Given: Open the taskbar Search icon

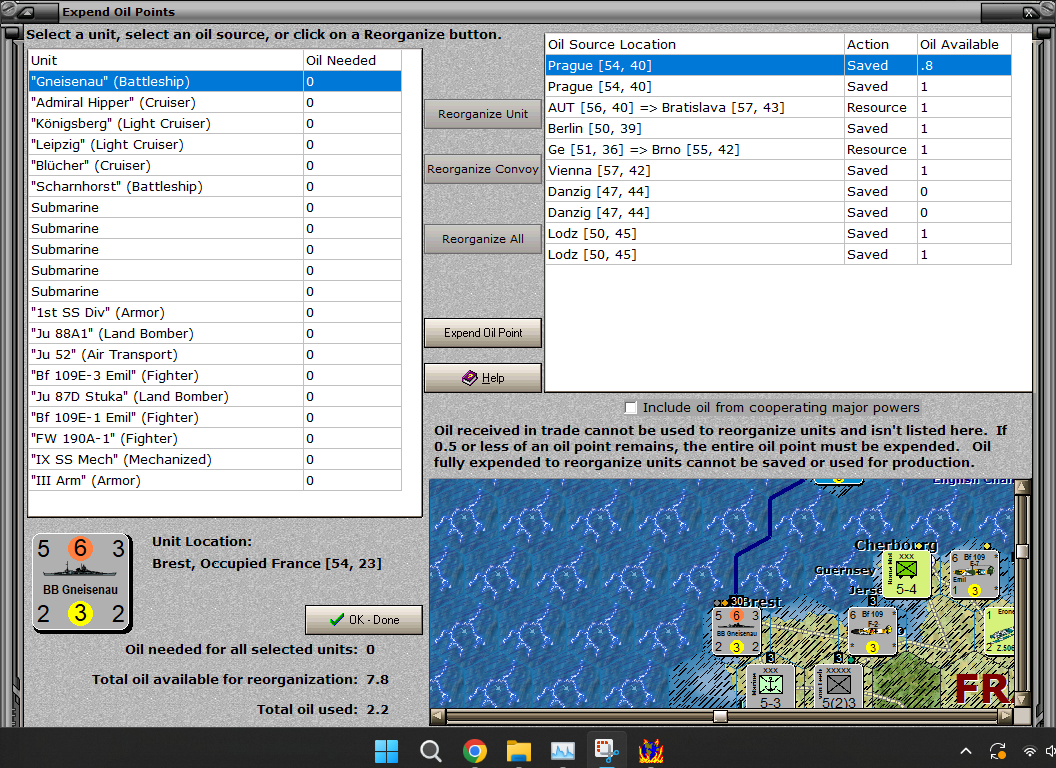Looking at the screenshot, I should (430, 750).
